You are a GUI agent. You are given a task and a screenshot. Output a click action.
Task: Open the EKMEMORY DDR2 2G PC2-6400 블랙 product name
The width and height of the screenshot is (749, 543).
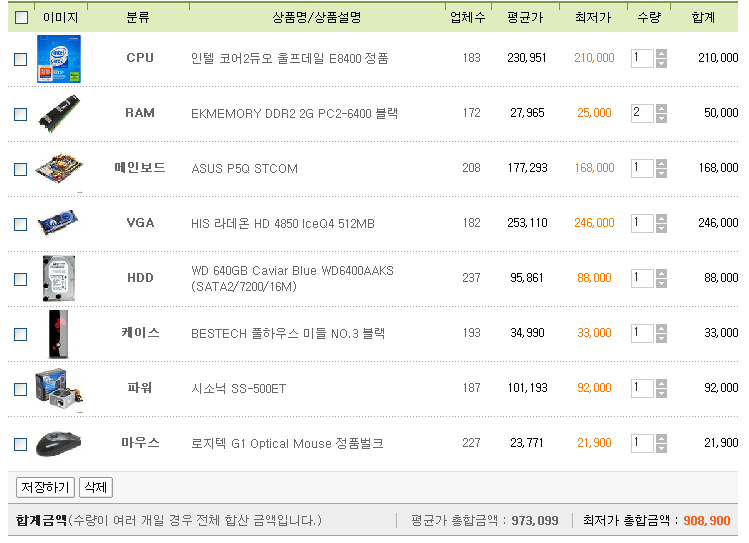[294, 113]
